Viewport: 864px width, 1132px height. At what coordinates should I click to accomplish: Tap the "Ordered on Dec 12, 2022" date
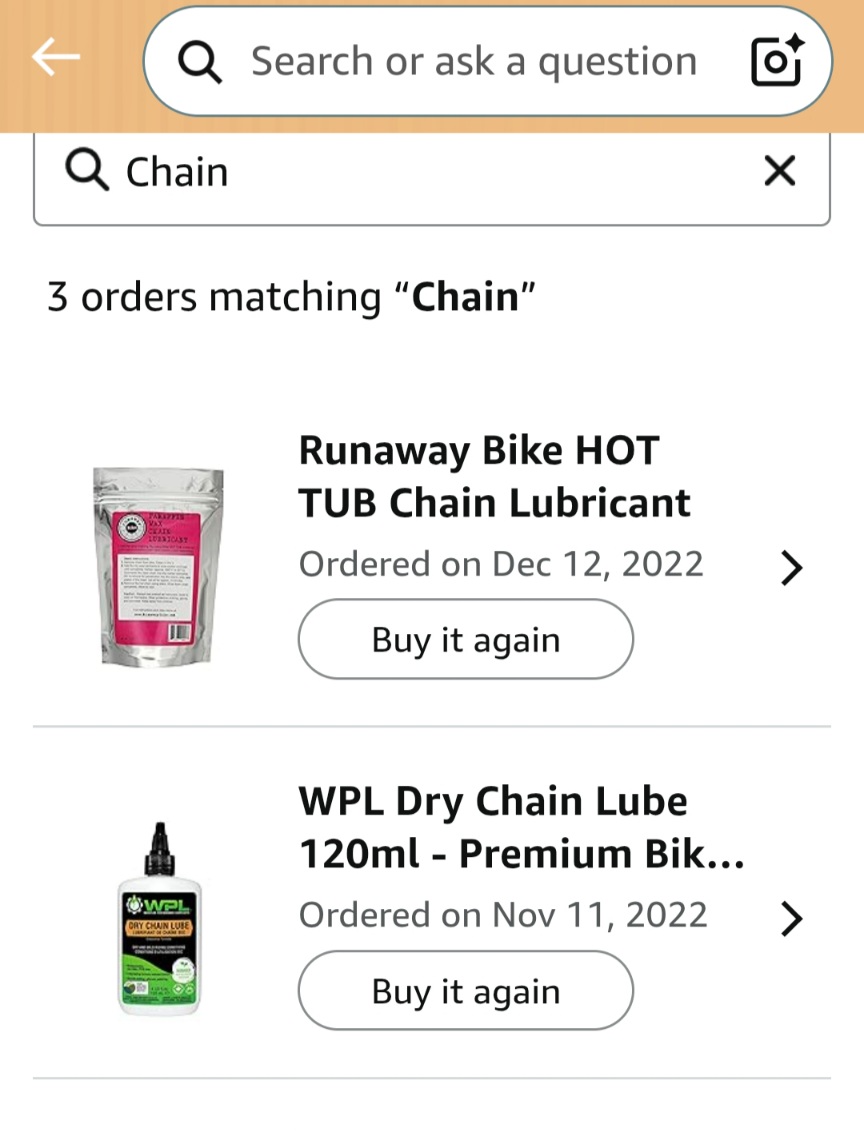(501, 564)
